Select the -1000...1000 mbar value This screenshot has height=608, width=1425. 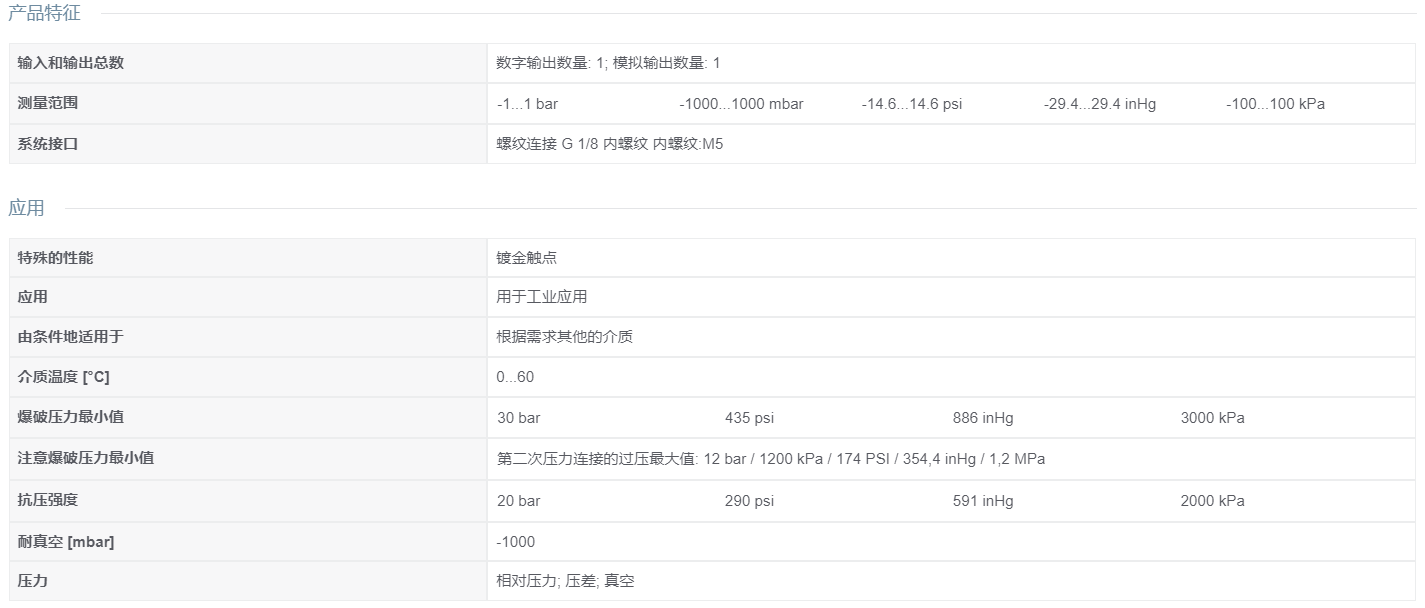pyautogui.click(x=741, y=104)
